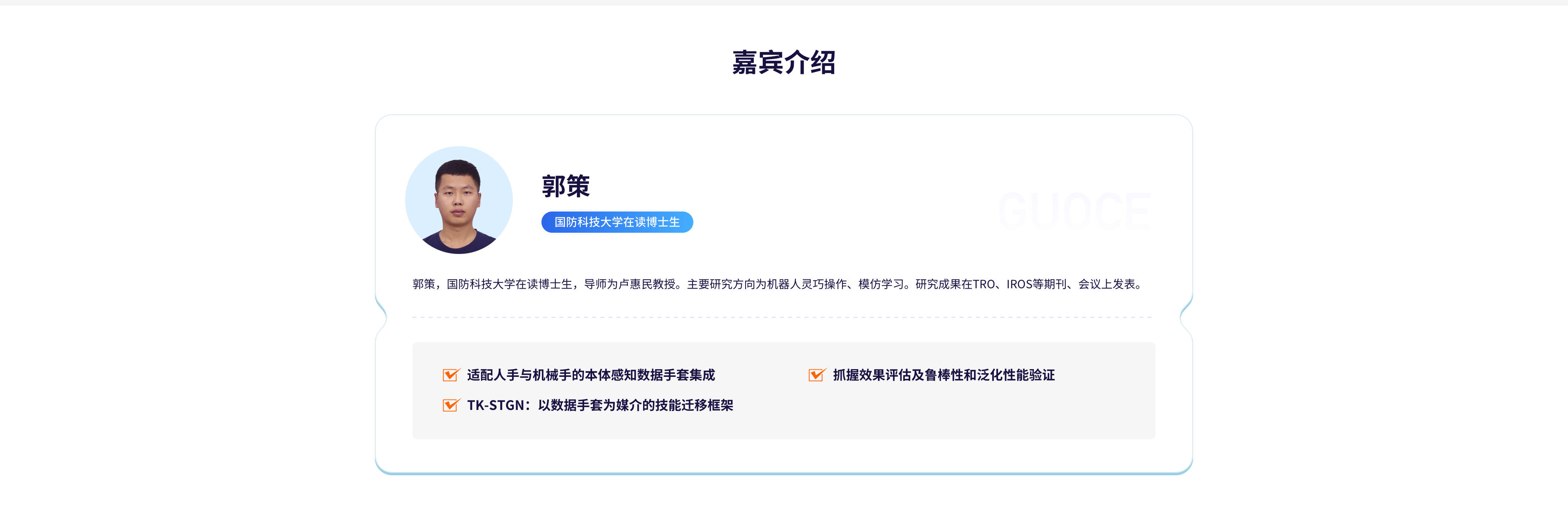Click the biography paragraph beginning 郭策,国防科技大学
Screen dimensions: 1568x521
777,284
